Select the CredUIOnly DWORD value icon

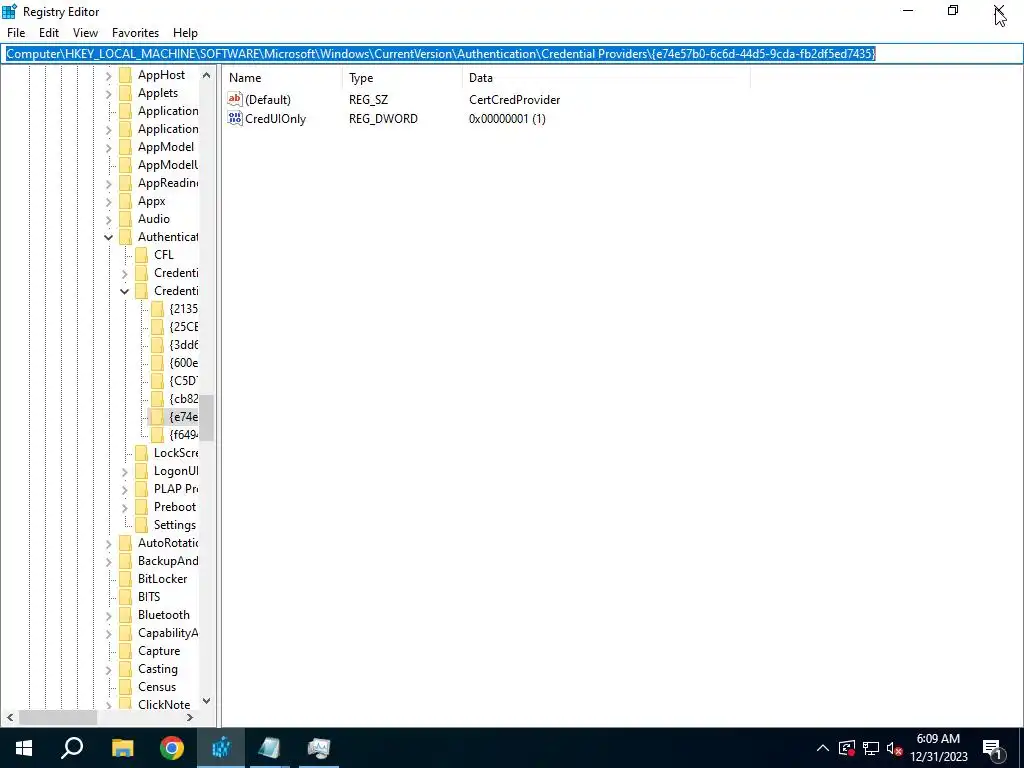coord(234,118)
